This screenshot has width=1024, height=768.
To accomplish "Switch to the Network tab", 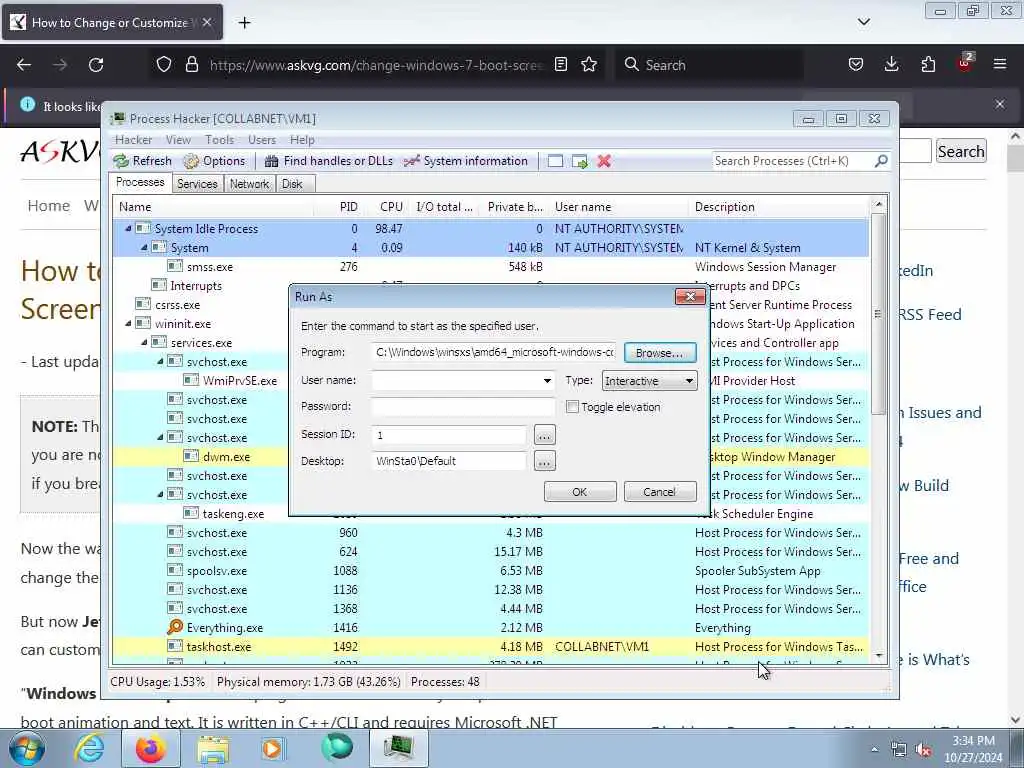I will tap(249, 184).
